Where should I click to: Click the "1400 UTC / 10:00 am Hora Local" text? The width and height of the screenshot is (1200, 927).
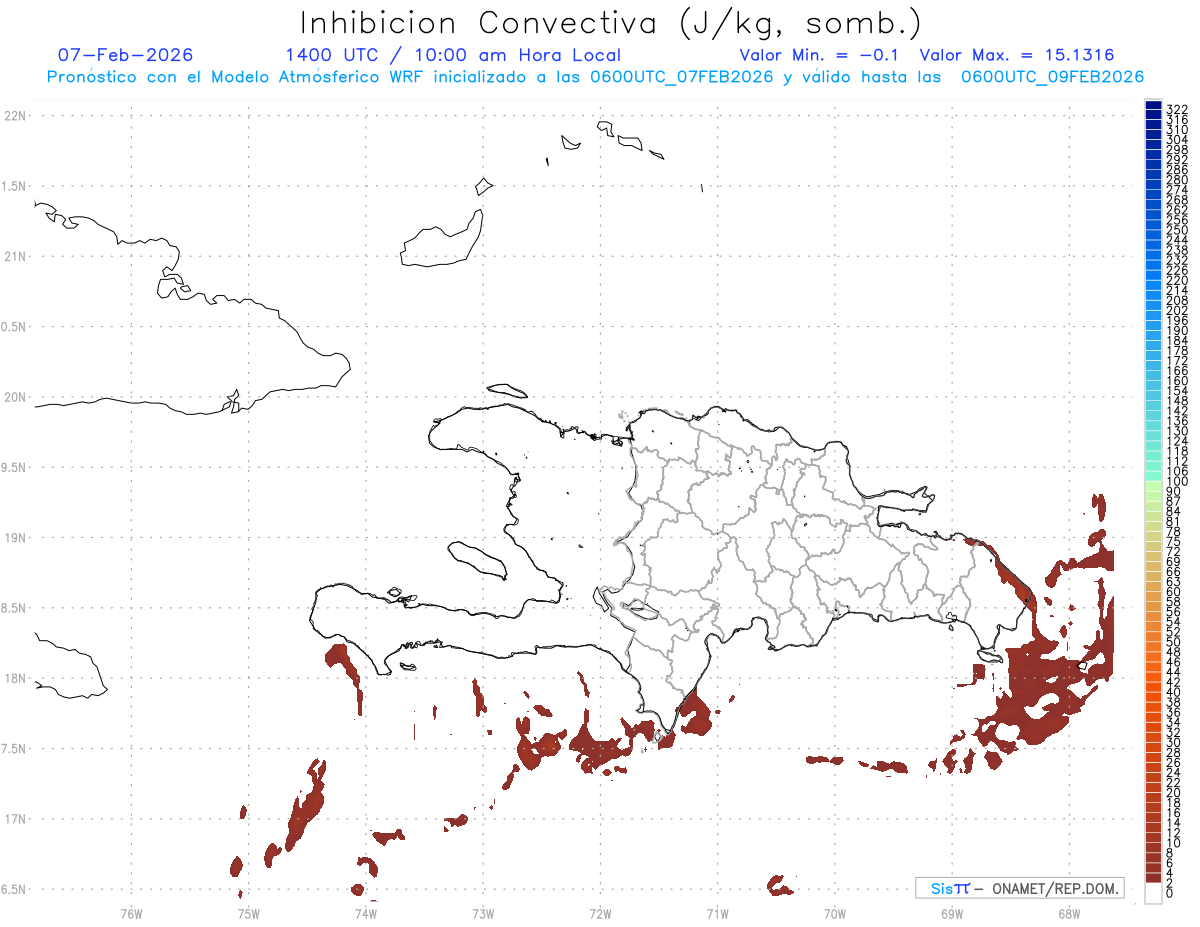point(453,55)
